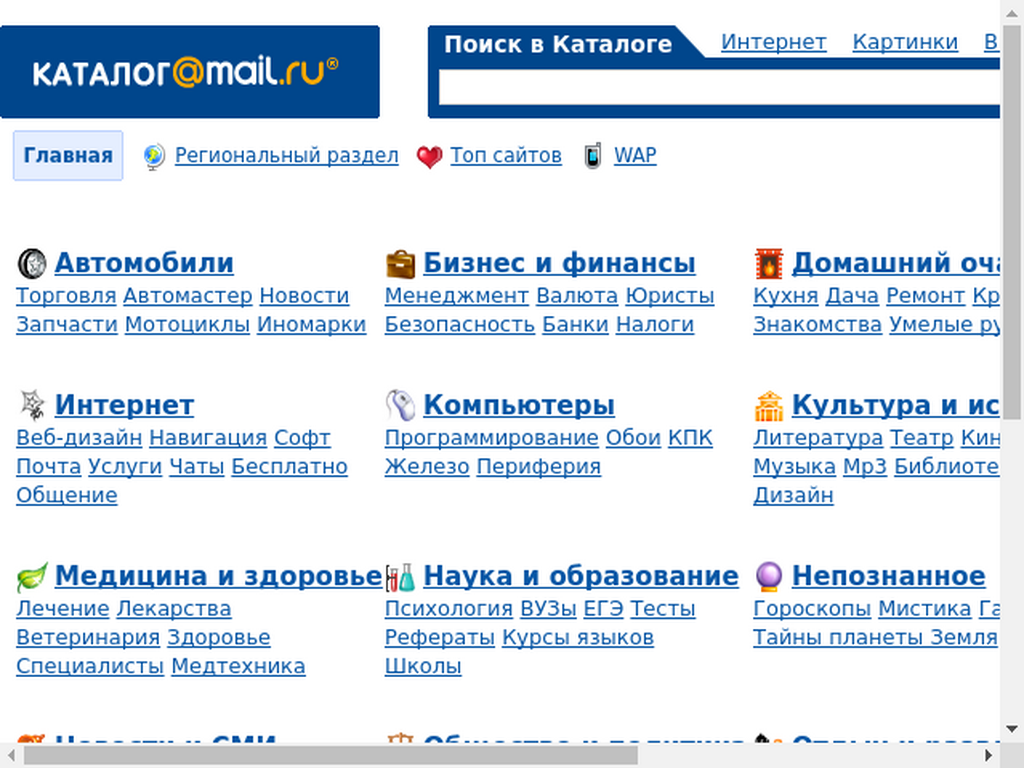
Task: Click the red heart icon beside Топ сайтов
Action: (429, 157)
